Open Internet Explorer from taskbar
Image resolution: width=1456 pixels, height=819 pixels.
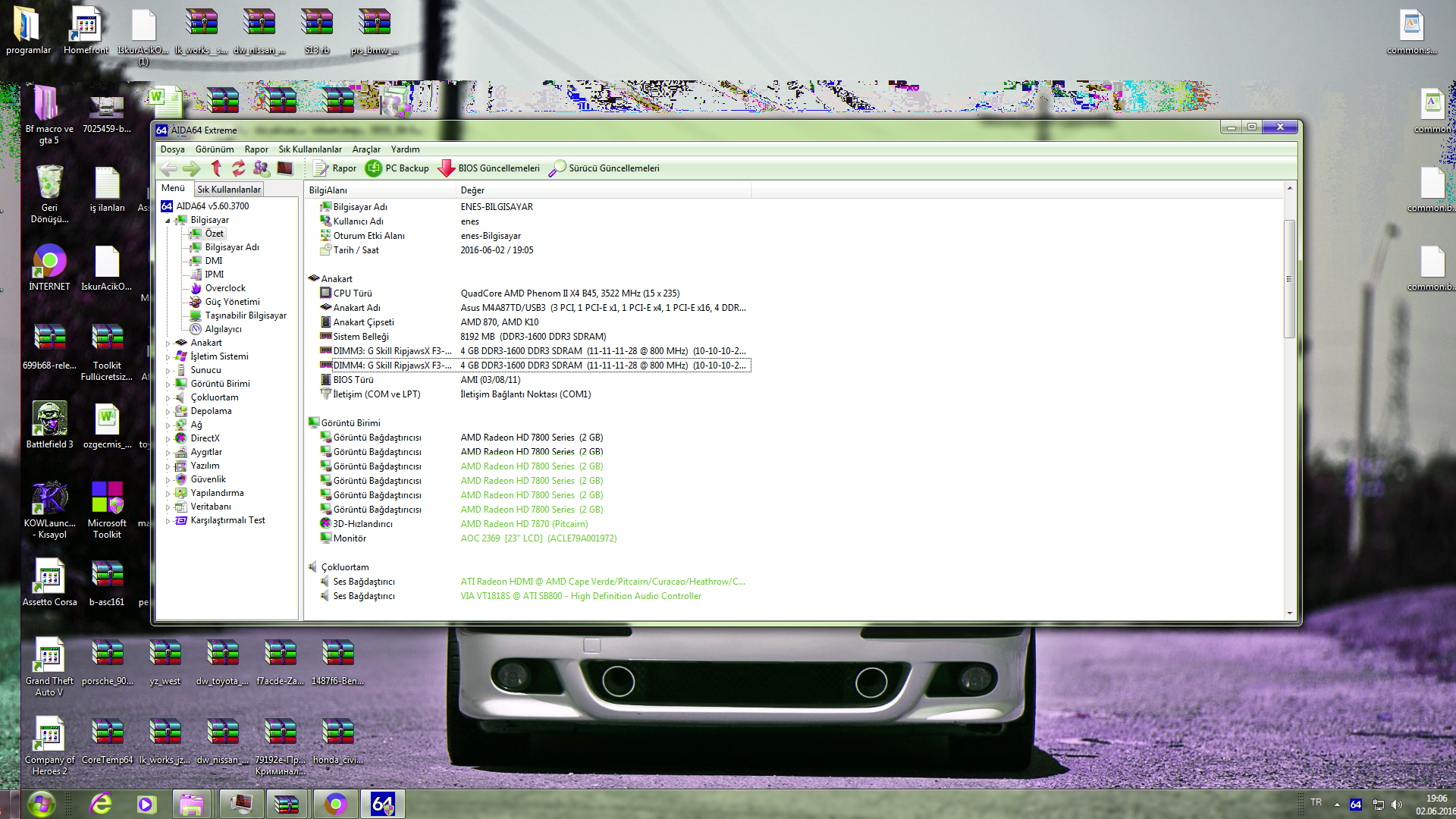pyautogui.click(x=100, y=804)
